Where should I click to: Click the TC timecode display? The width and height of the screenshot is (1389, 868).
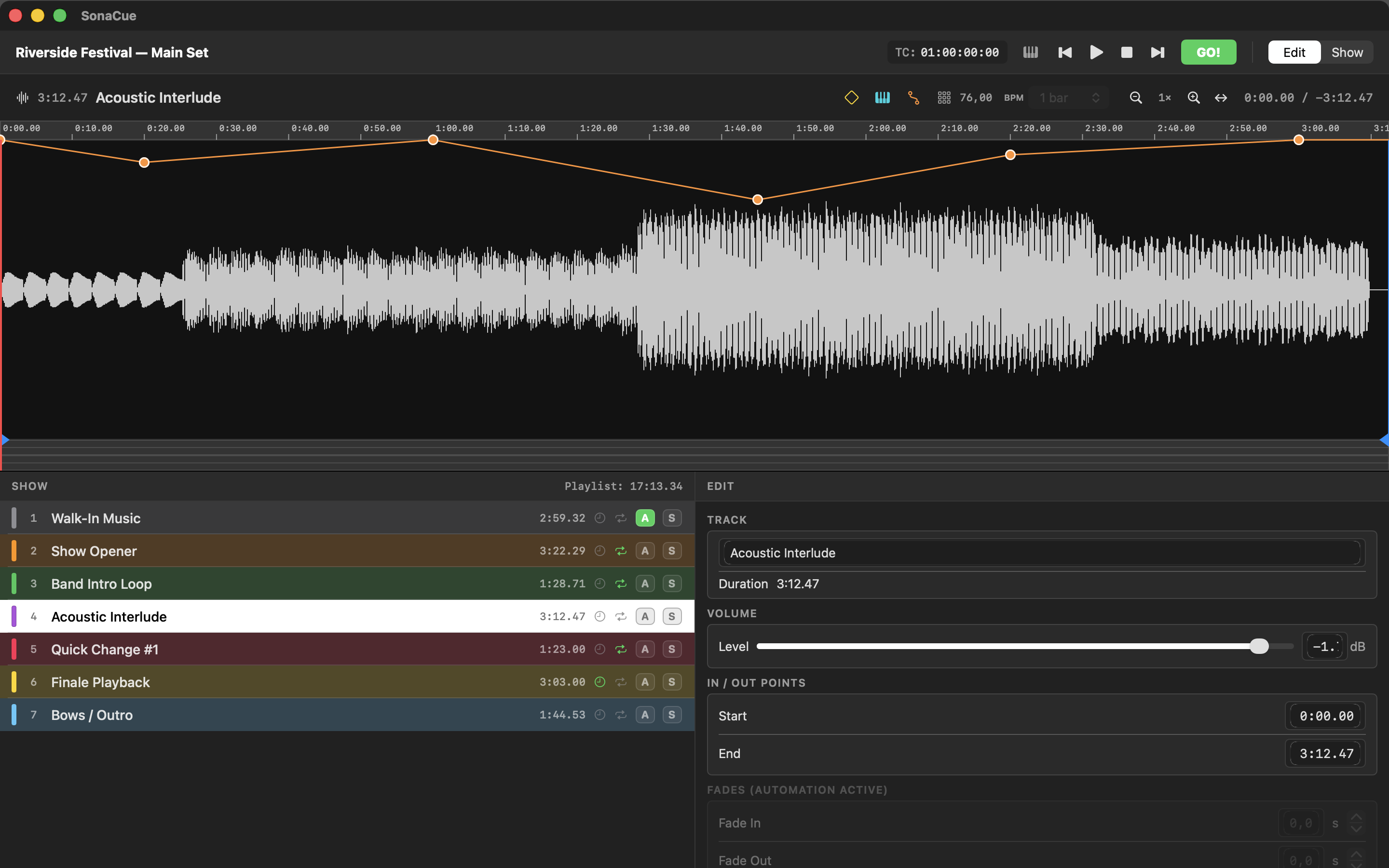[947, 52]
